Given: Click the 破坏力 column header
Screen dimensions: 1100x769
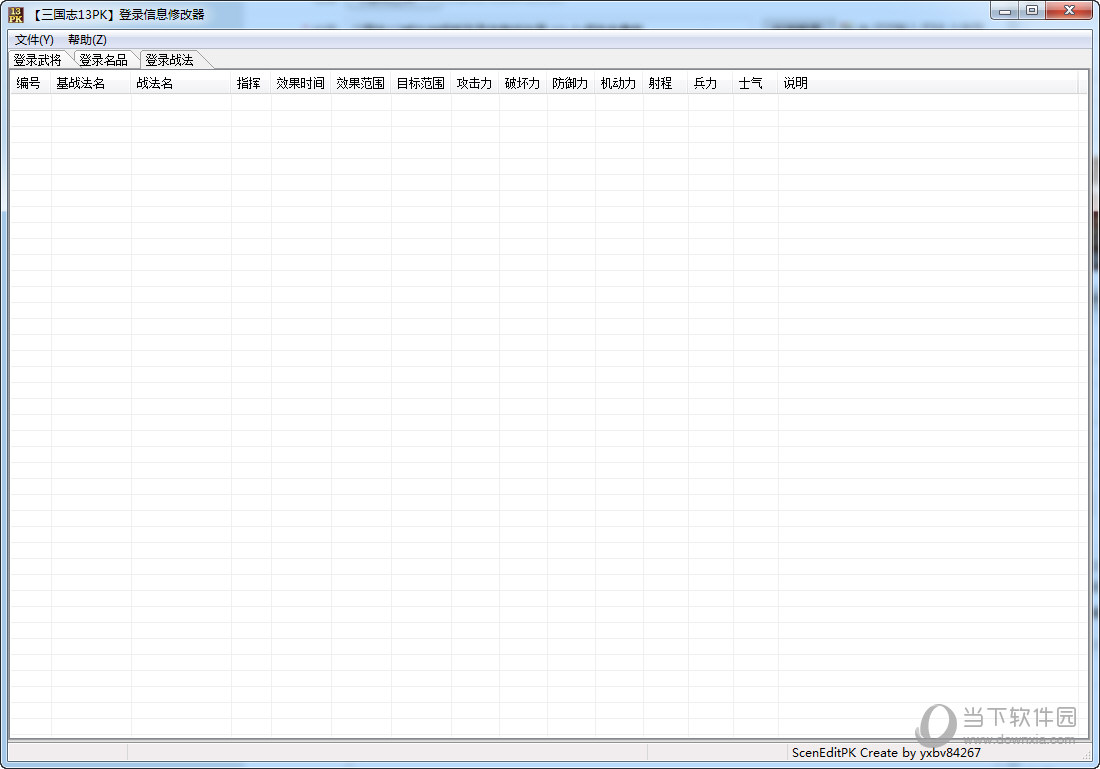Looking at the screenshot, I should pyautogui.click(x=522, y=83).
